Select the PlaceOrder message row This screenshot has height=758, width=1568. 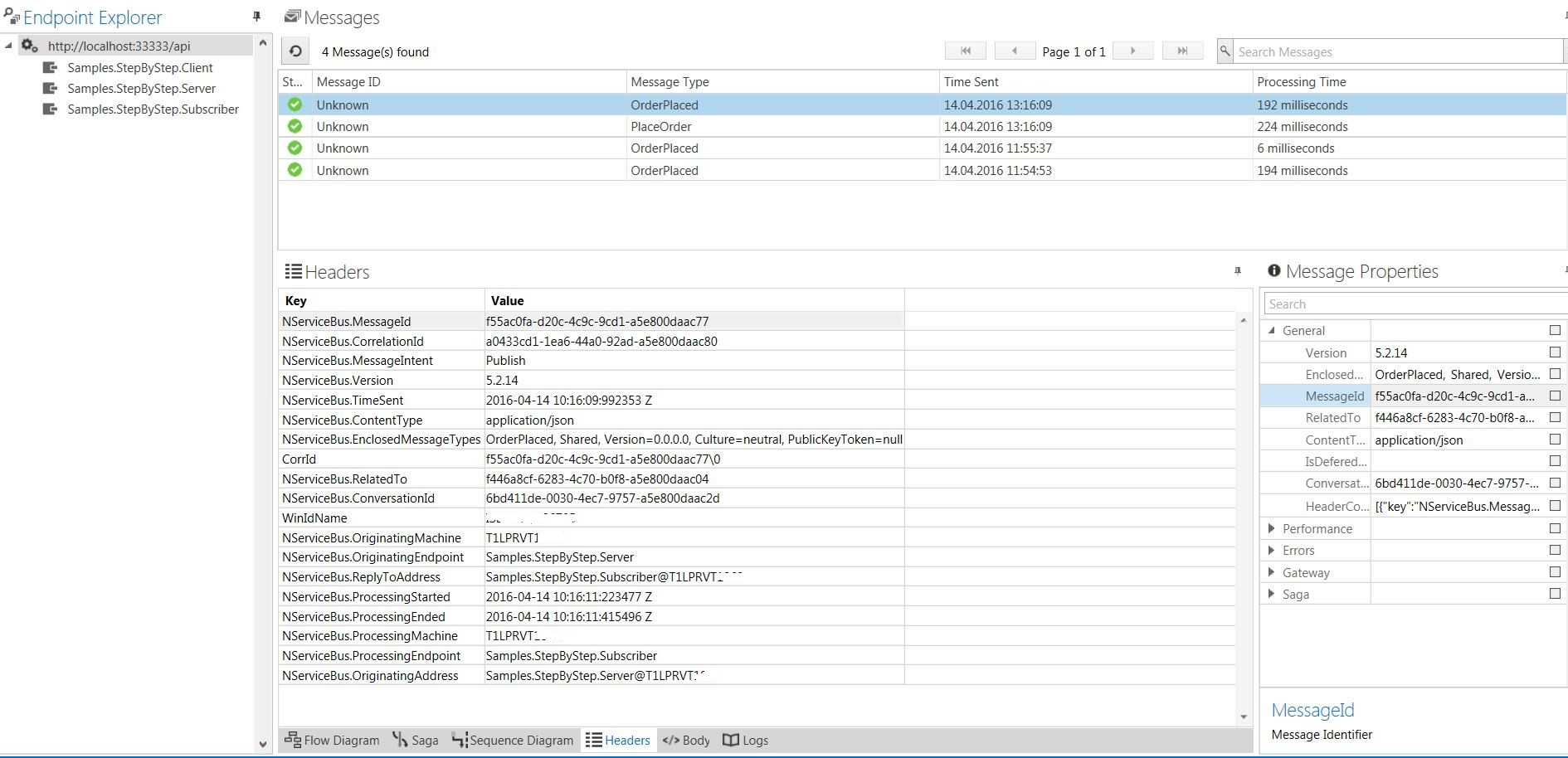(922, 126)
